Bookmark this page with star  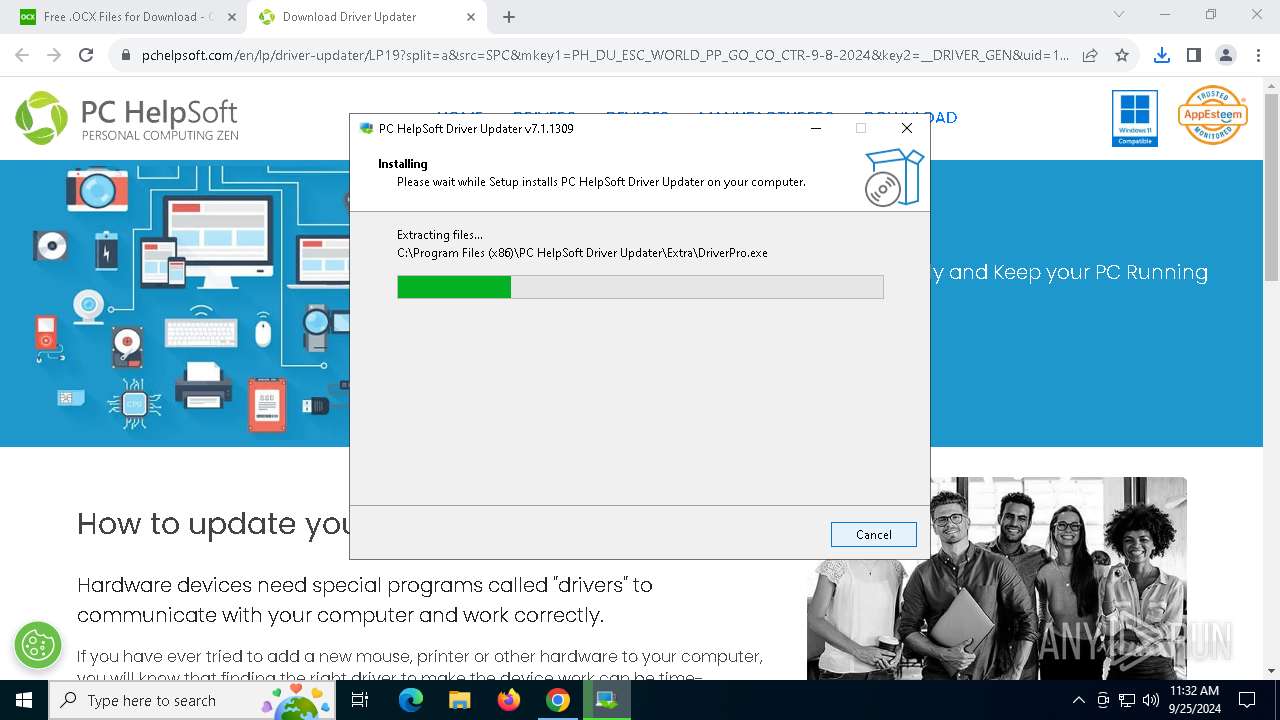[x=1122, y=55]
